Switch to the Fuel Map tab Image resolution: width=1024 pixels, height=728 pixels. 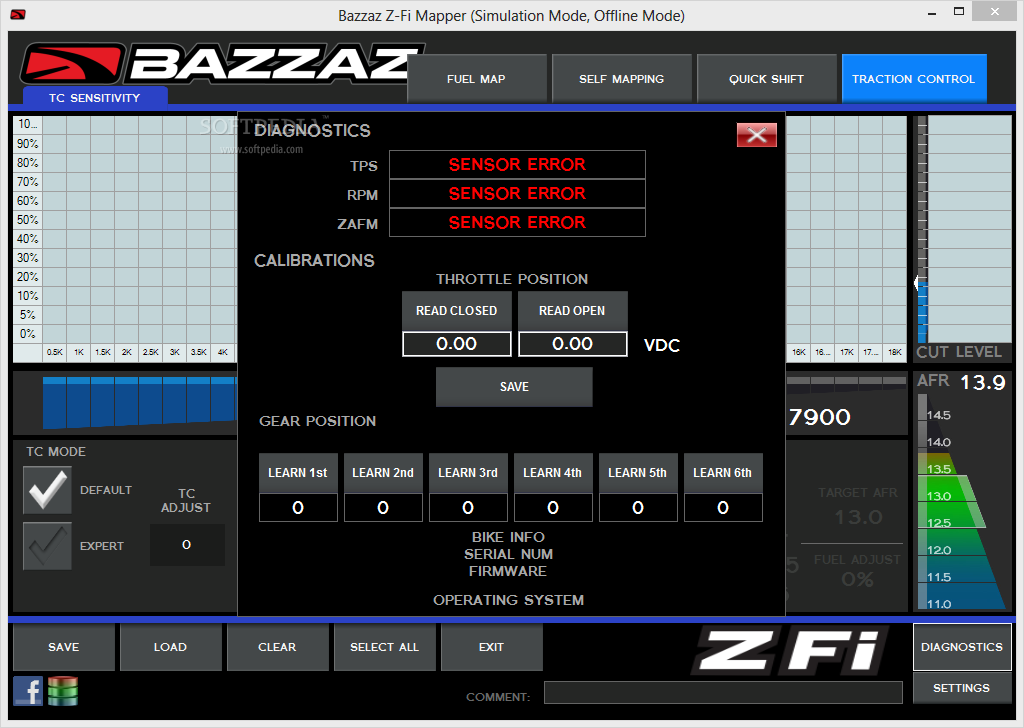point(476,79)
